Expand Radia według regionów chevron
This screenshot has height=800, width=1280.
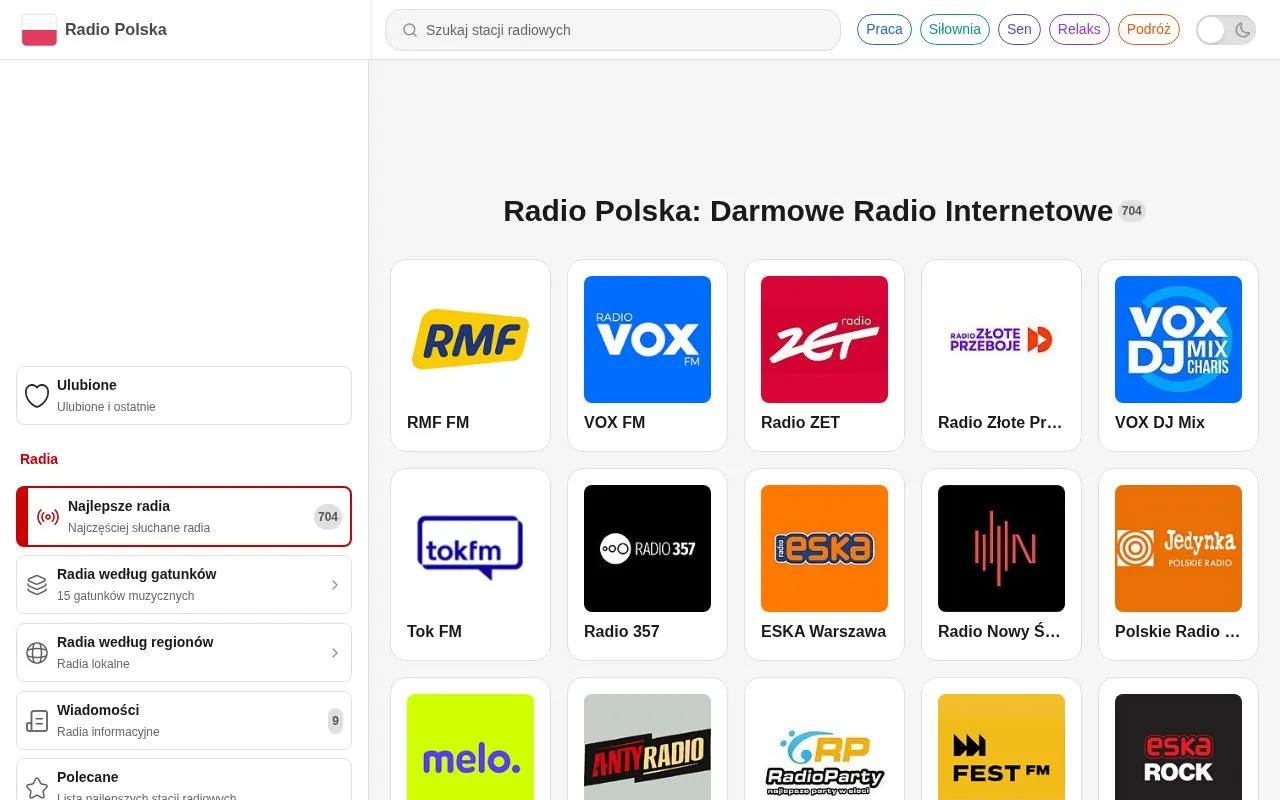tap(335, 653)
